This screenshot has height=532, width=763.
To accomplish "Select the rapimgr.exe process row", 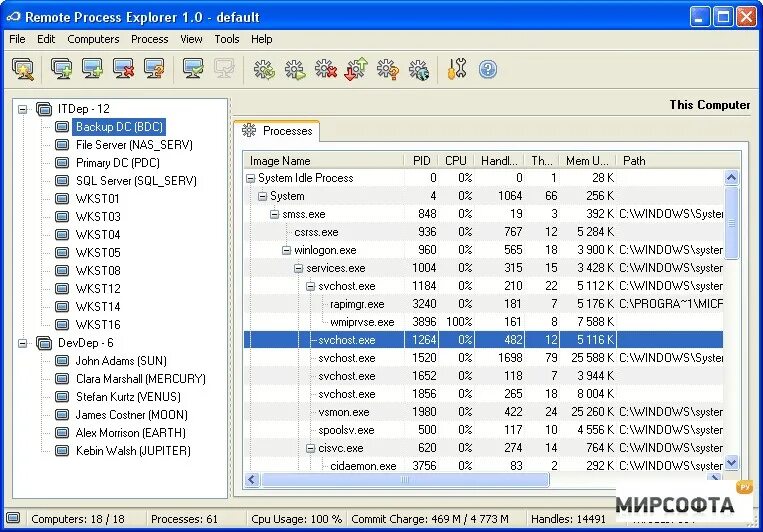I will [x=483, y=304].
